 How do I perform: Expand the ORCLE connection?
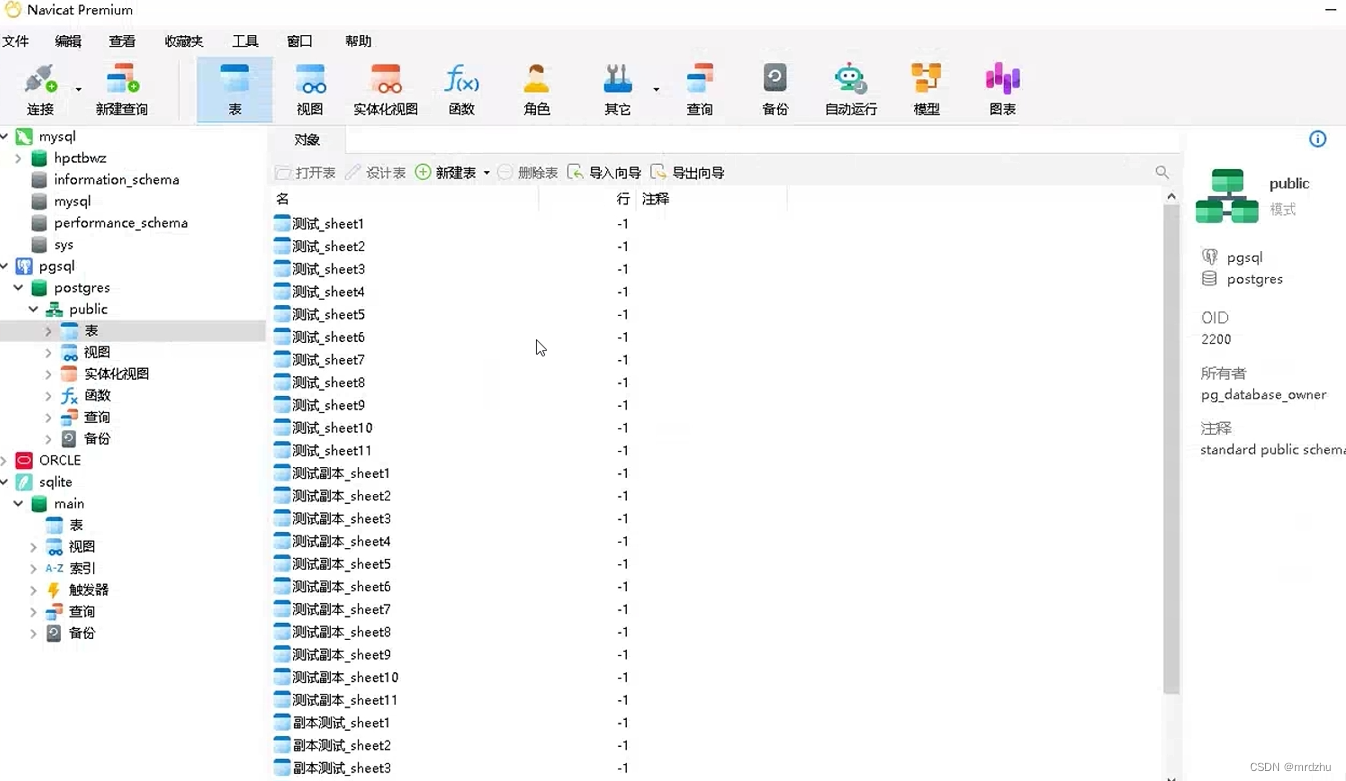click(x=5, y=460)
